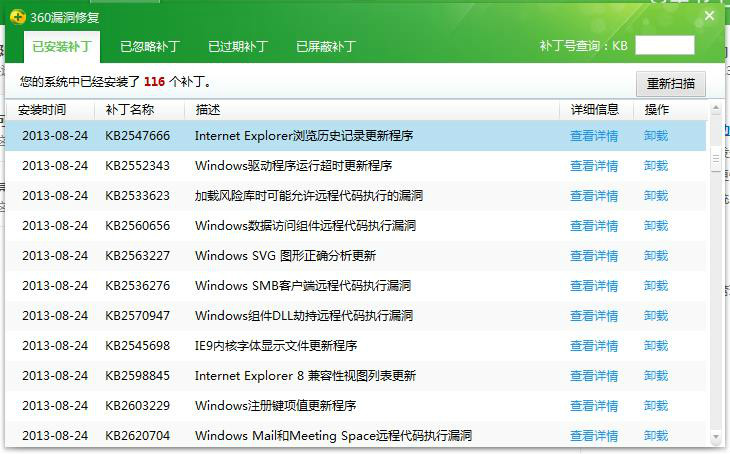The image size is (730, 454).
Task: Uninstall patch KB2563227
Action: pos(656,256)
